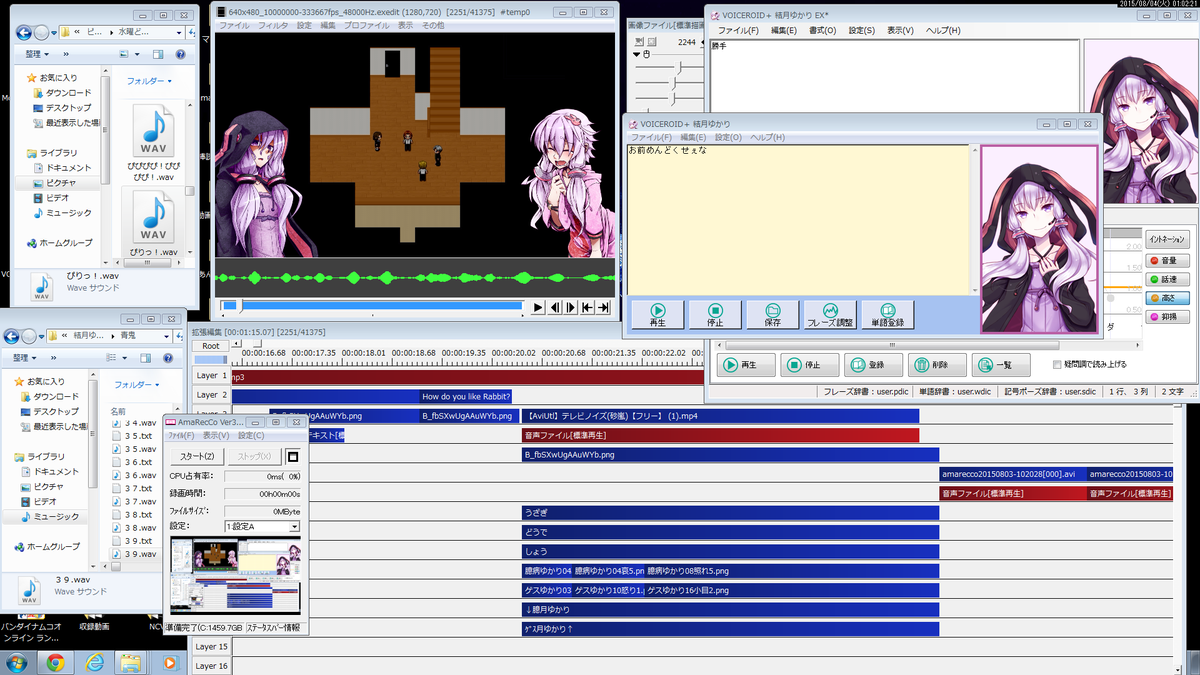Select the 話速 speed parameter button
The image size is (1200, 675).
(1168, 279)
